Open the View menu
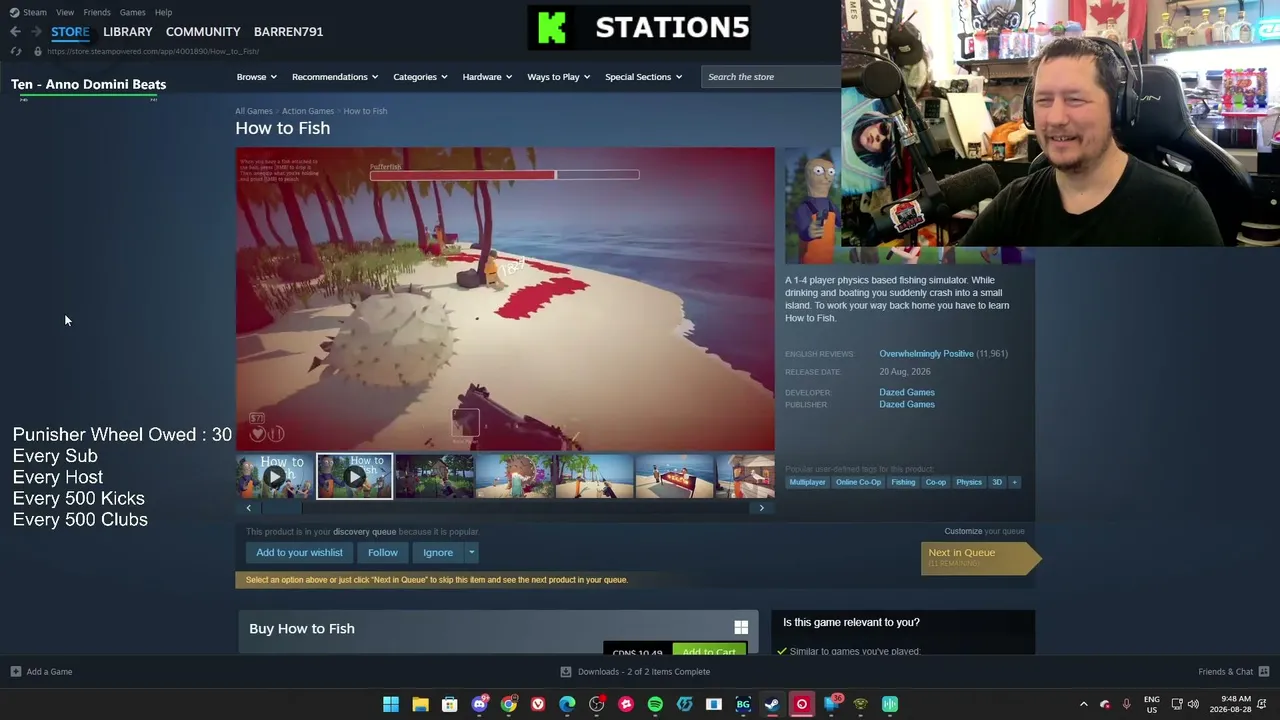The image size is (1280, 720). tap(65, 12)
